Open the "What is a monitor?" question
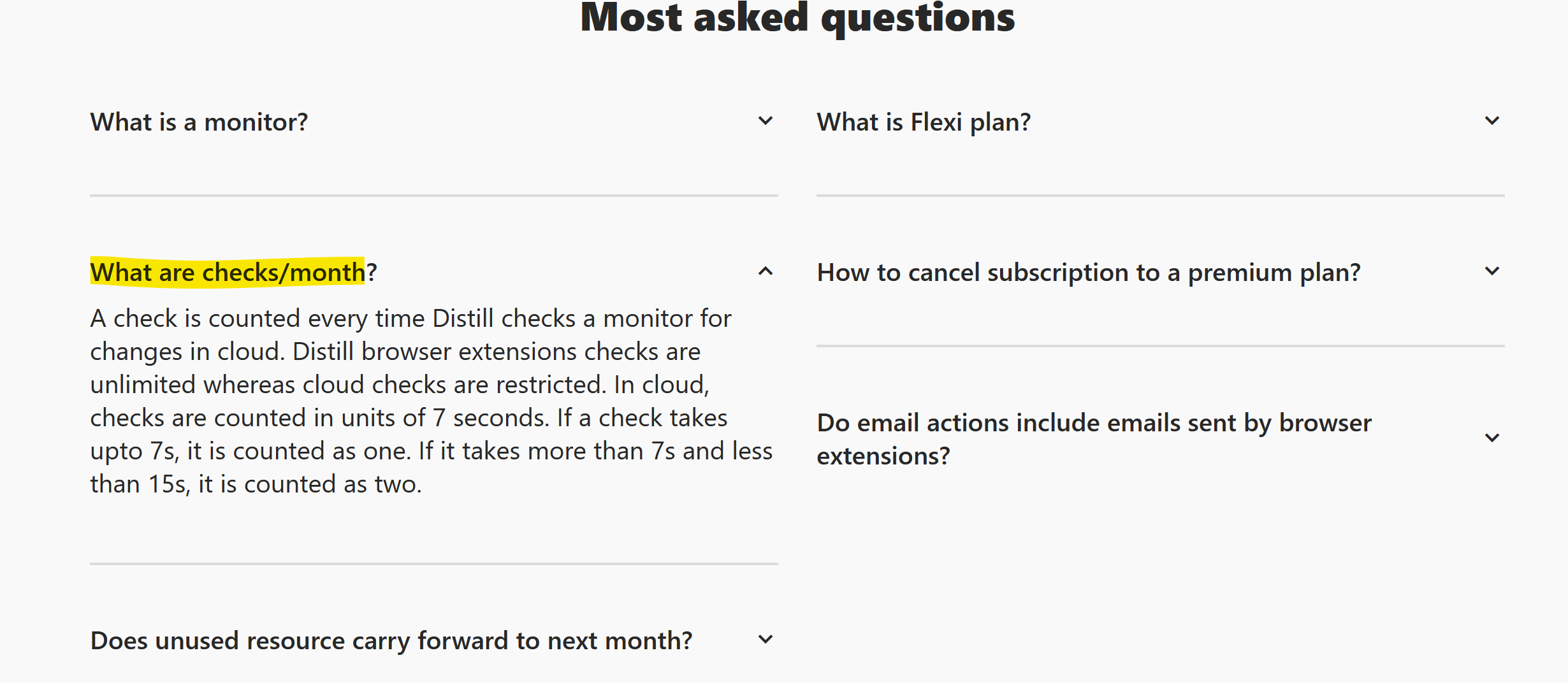This screenshot has height=683, width=1568. [199, 122]
